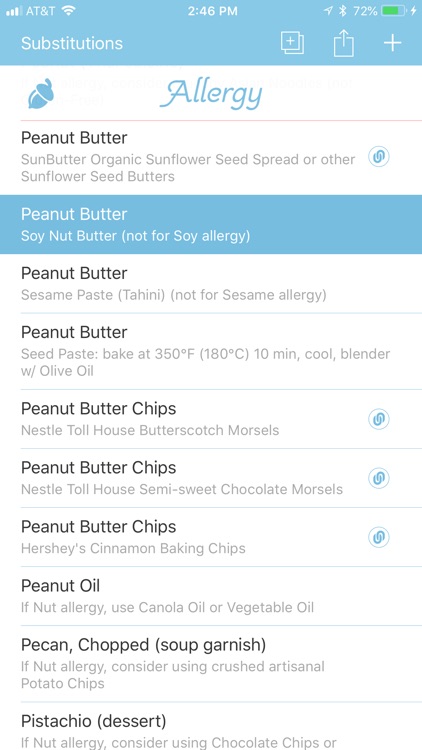This screenshot has height=750, width=422.
Task: Tap the Substitutions title in header
Action: pyautogui.click(x=72, y=44)
